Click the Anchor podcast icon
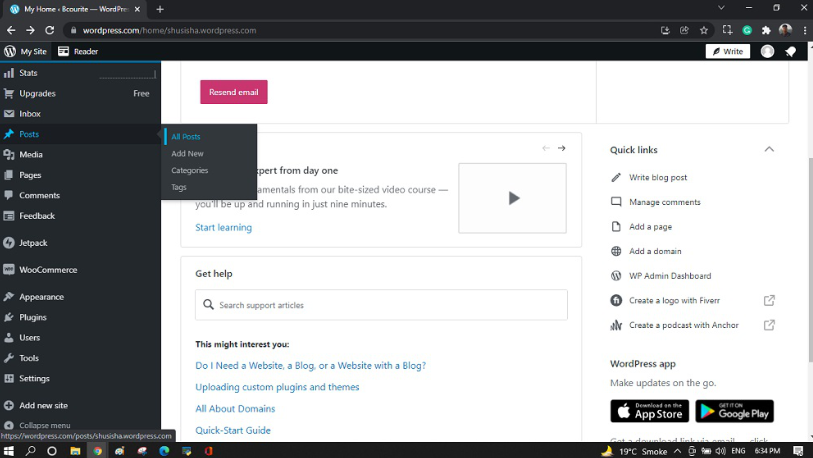Viewport: 813px width, 458px height. pyautogui.click(x=616, y=325)
